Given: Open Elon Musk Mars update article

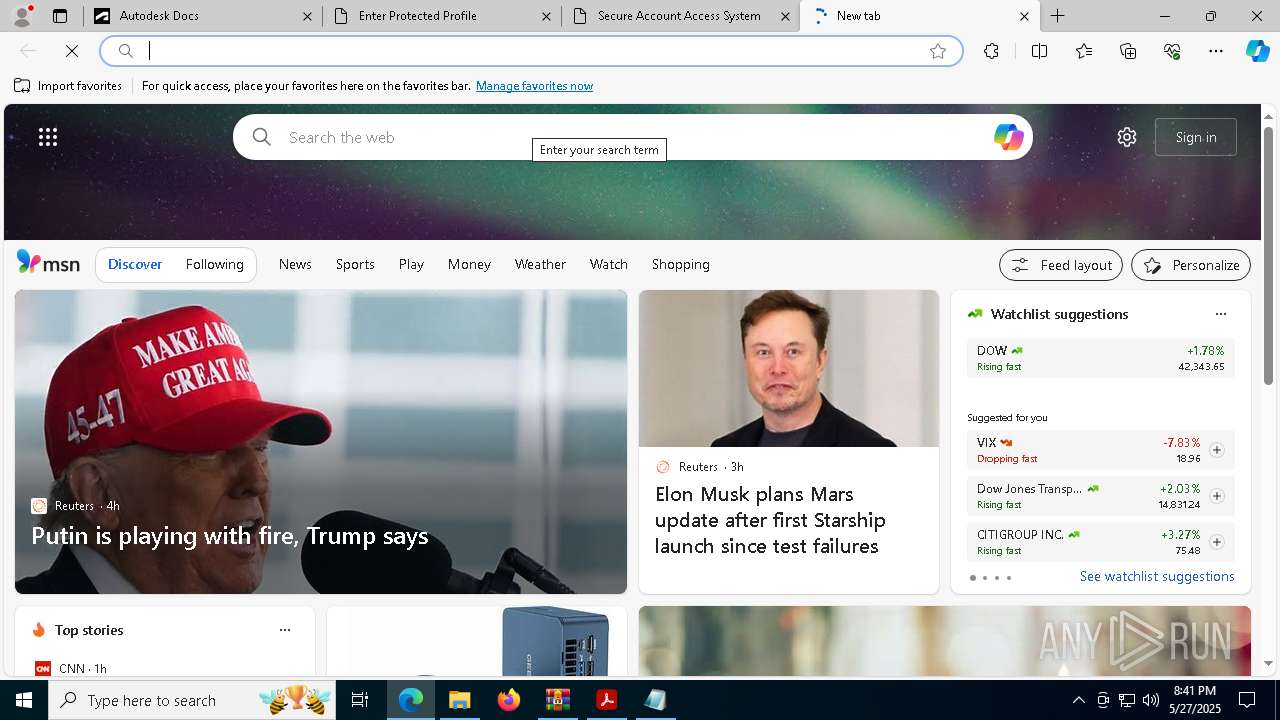Looking at the screenshot, I should [789, 442].
